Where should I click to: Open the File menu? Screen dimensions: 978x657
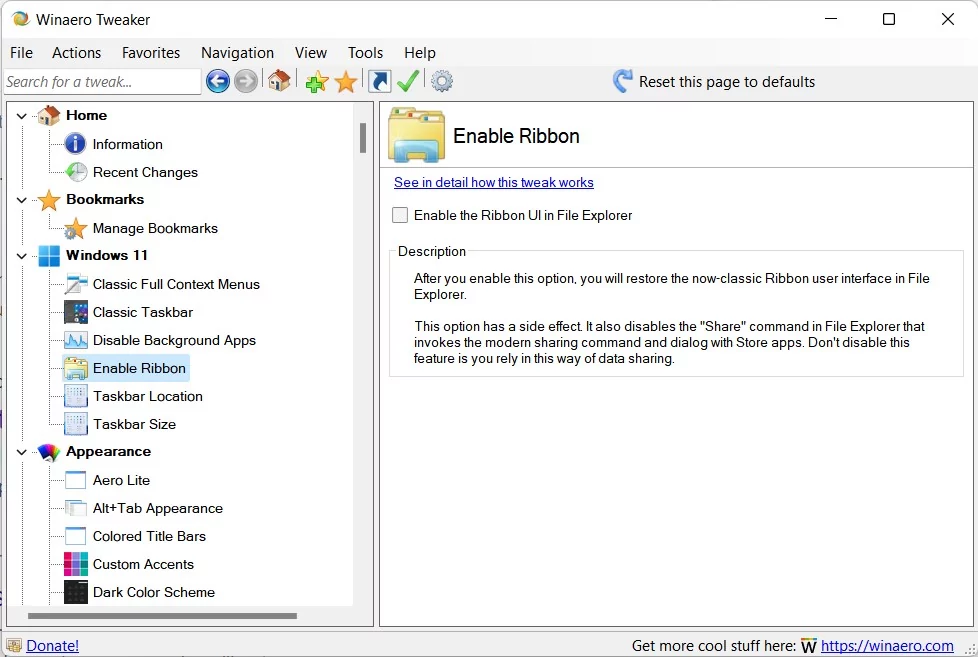[x=21, y=53]
